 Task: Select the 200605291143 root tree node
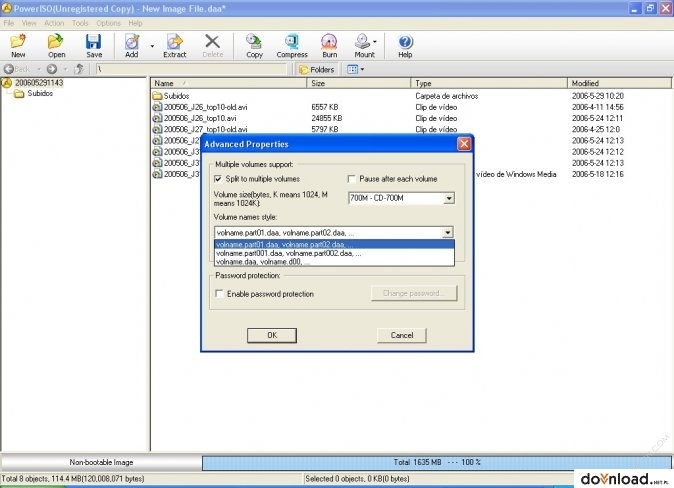(x=39, y=83)
